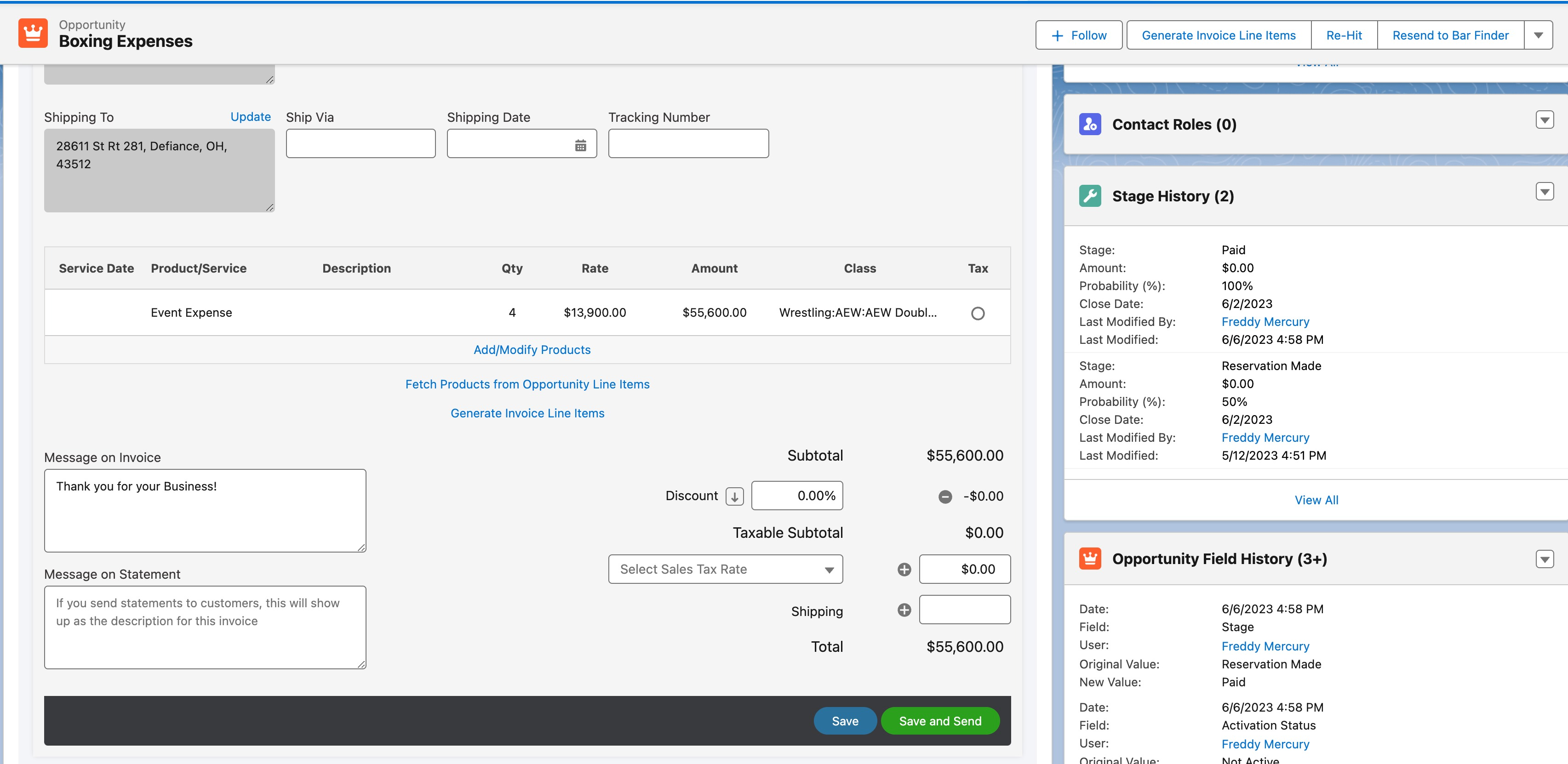Select the Opportunity crown icon in the header
Viewport: 1568px width, 764px height.
[34, 33]
